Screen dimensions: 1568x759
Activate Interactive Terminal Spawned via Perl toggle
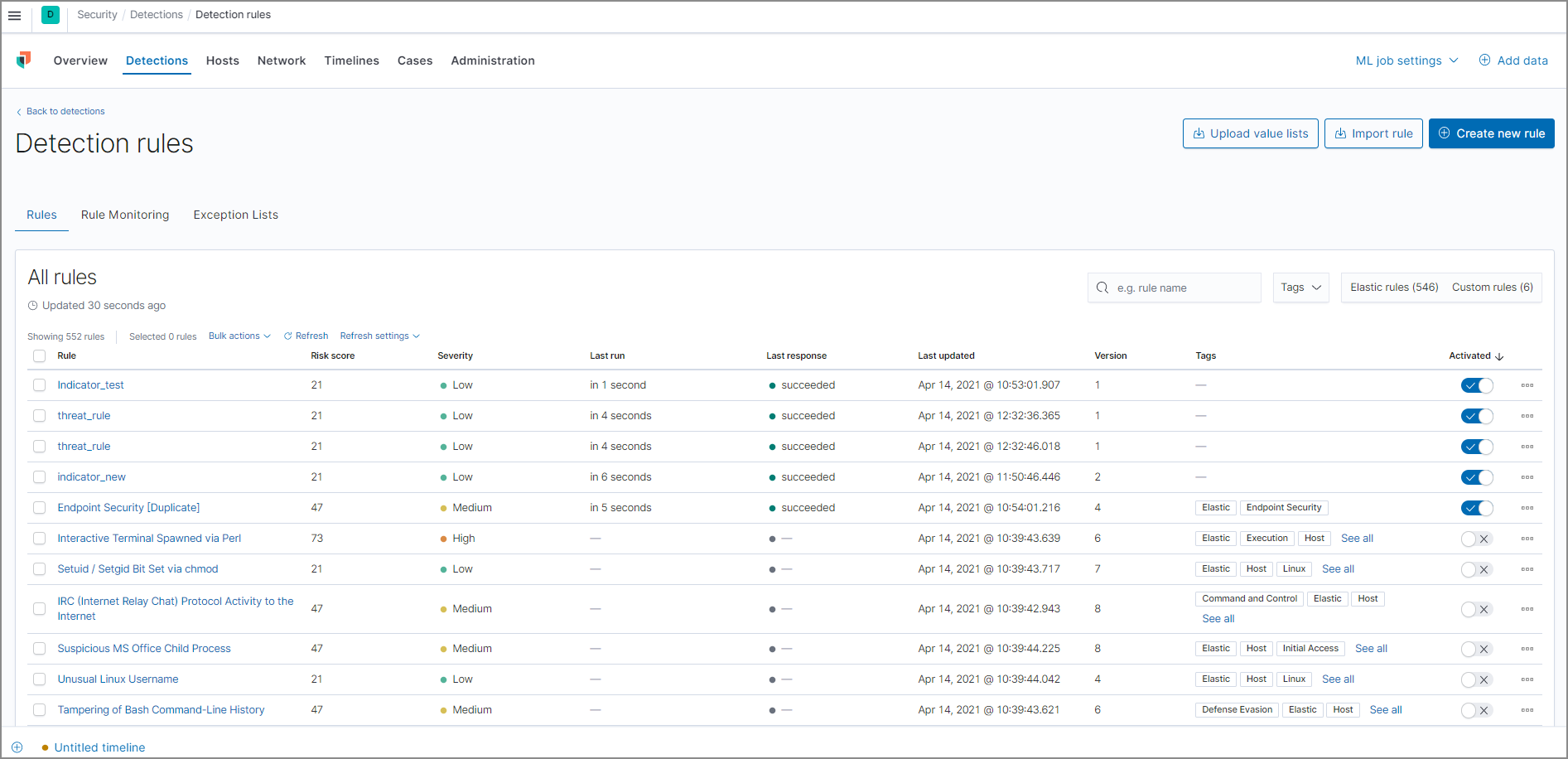[1476, 539]
